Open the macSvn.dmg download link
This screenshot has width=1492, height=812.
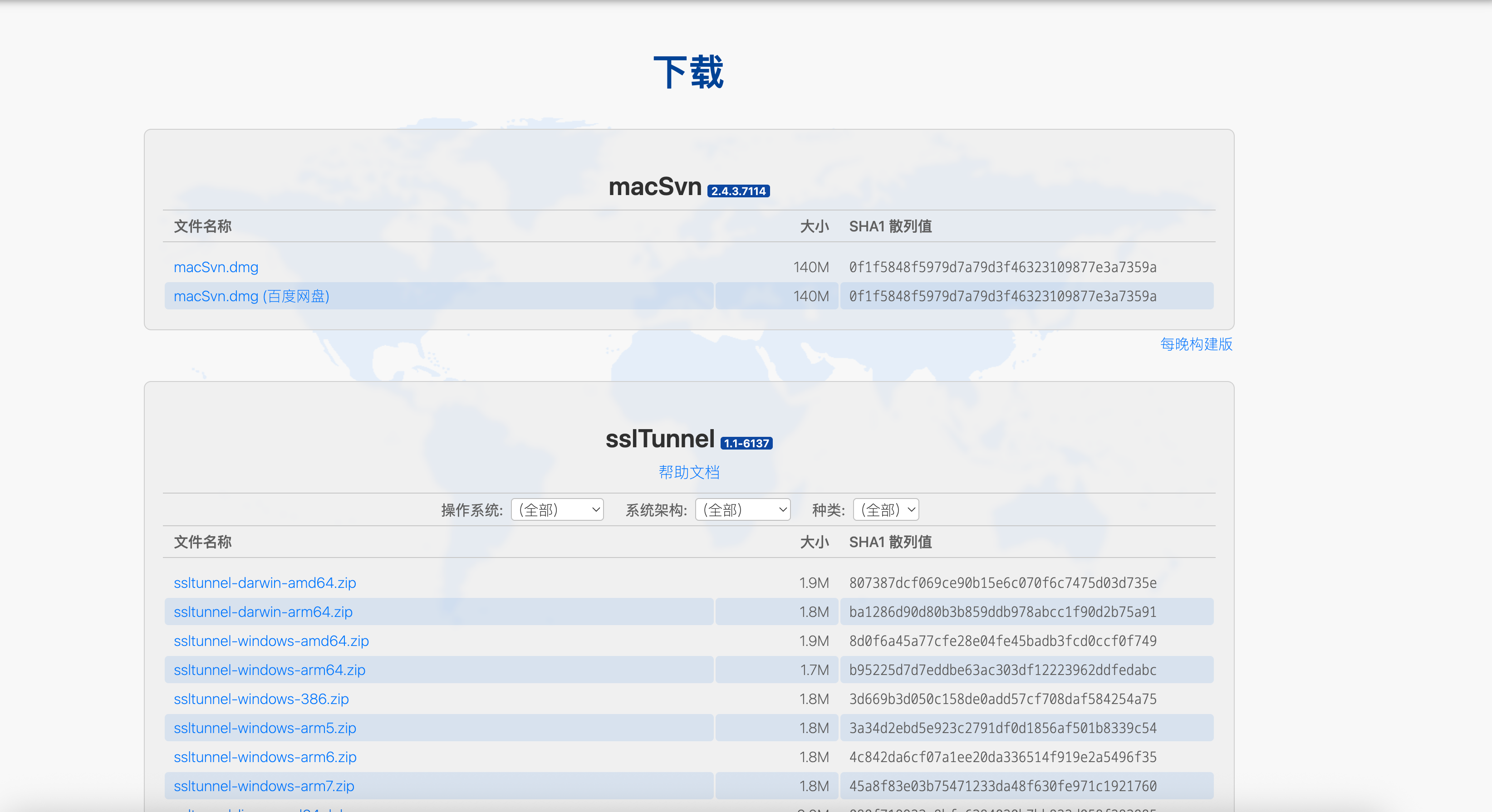point(216,267)
